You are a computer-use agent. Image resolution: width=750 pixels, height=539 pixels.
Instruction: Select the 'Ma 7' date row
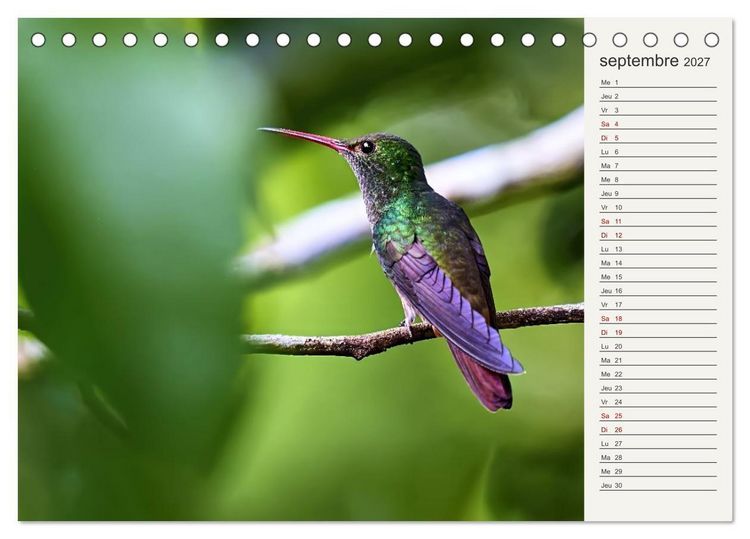[x=658, y=166]
